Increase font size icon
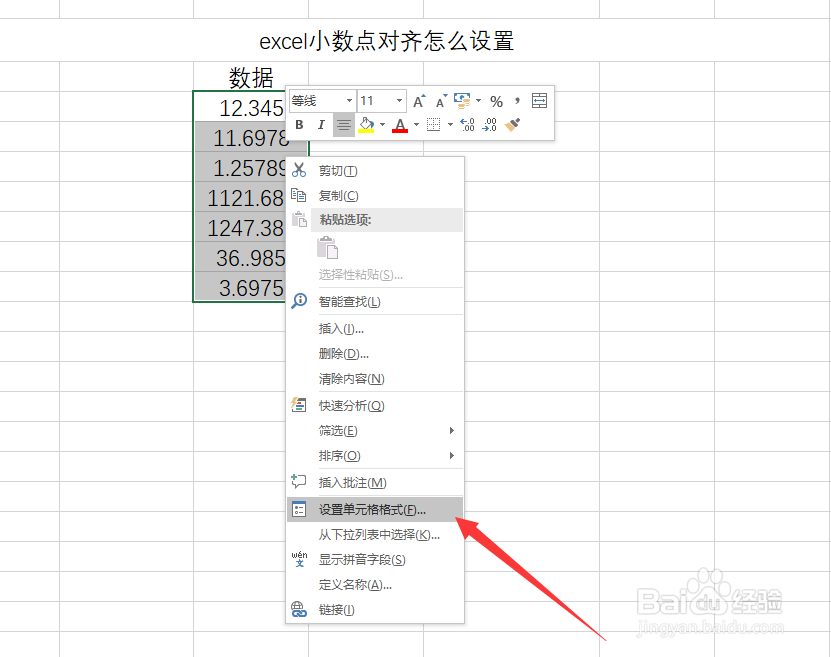831x657 pixels. (419, 101)
